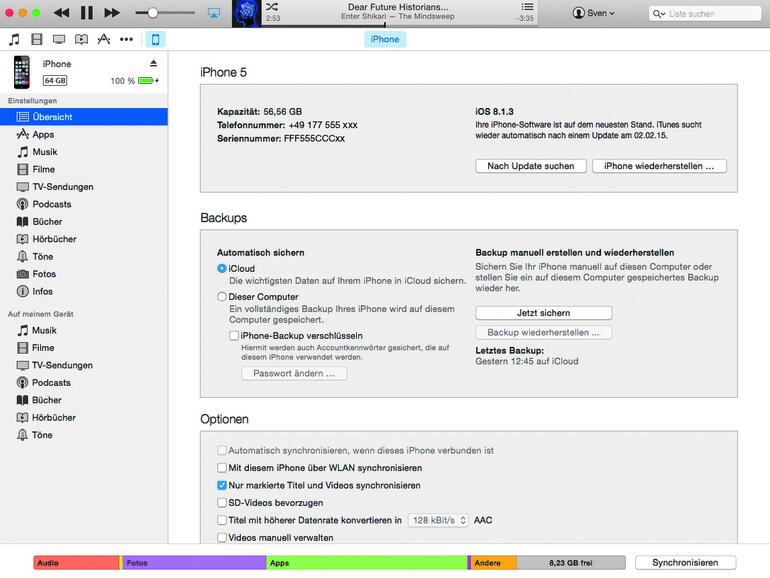Skip forward to next track
The height and width of the screenshot is (578, 770).
click(x=112, y=13)
